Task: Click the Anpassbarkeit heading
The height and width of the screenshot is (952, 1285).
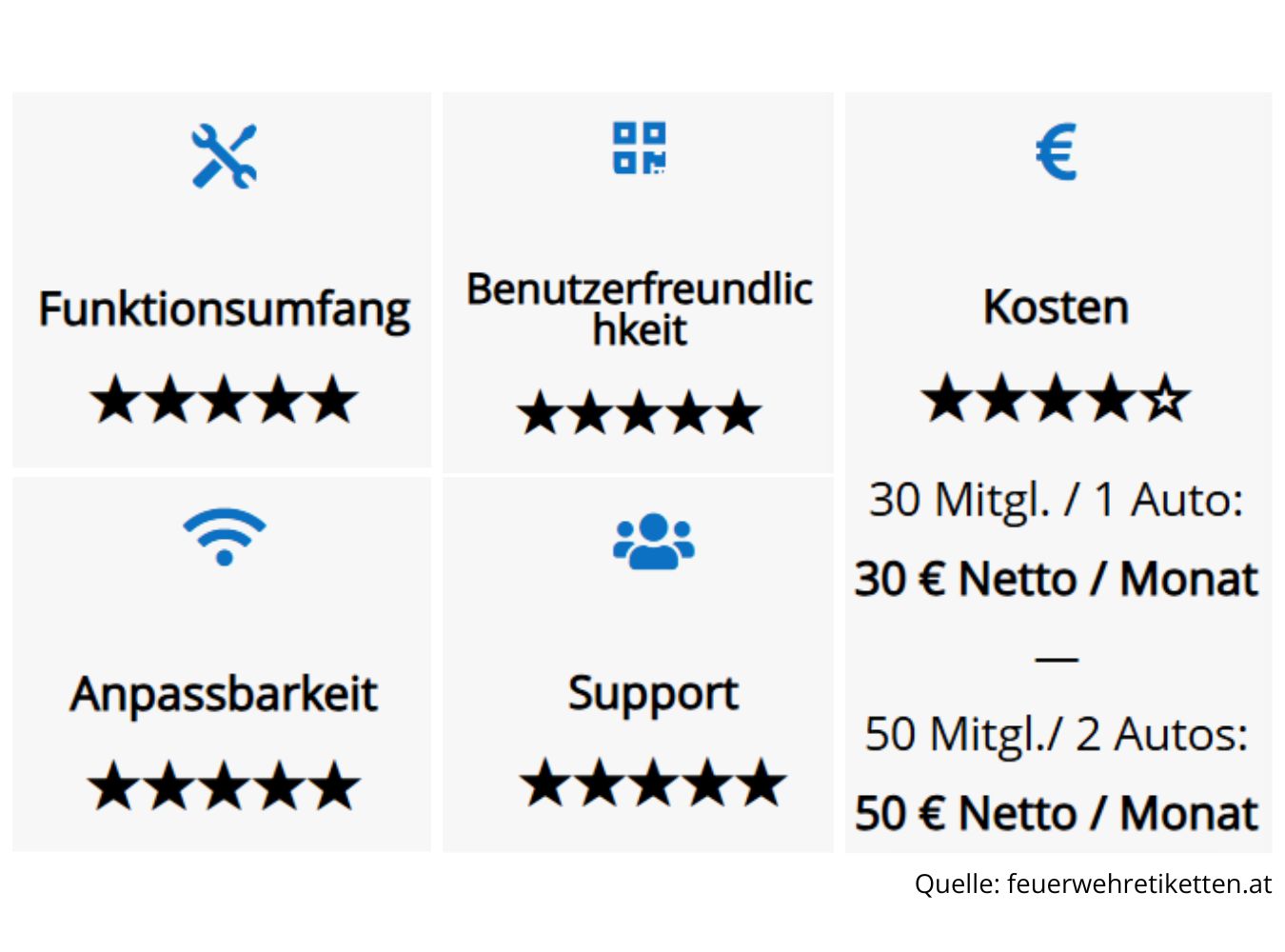Action: (x=225, y=694)
